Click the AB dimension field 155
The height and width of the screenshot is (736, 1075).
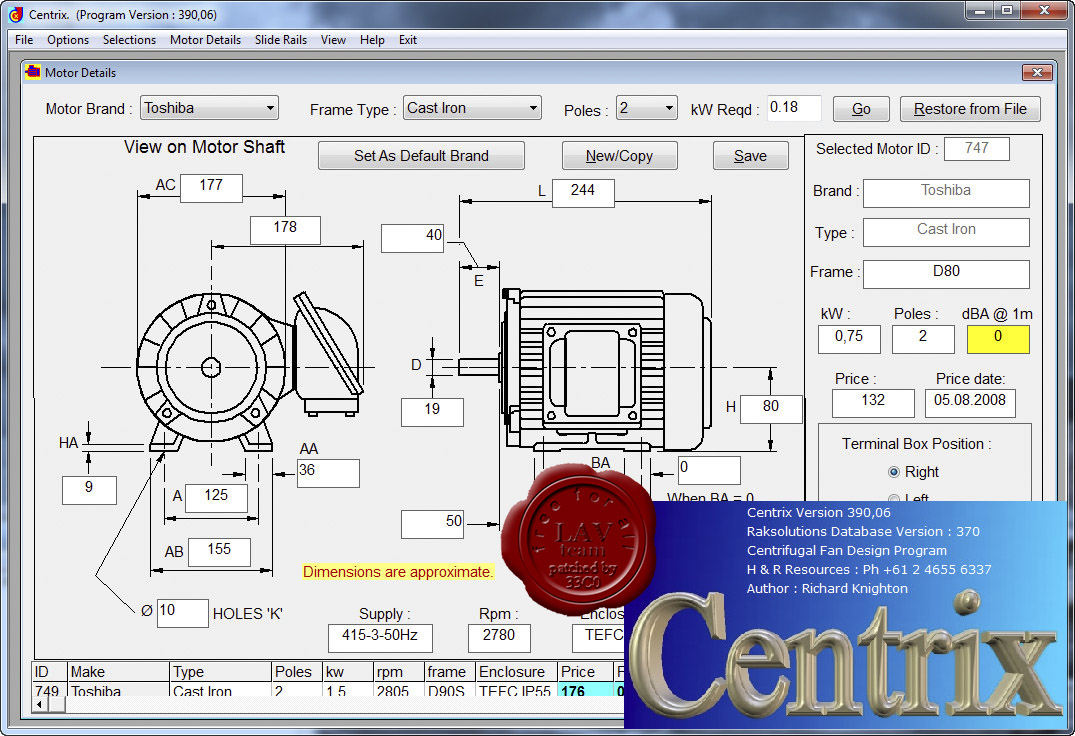(219, 552)
